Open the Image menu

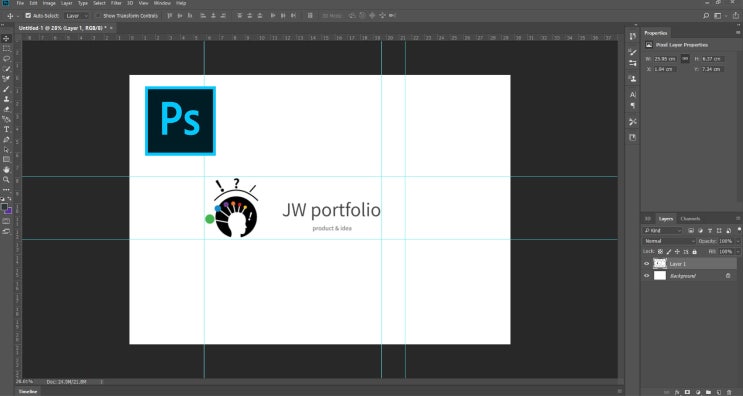point(49,3)
